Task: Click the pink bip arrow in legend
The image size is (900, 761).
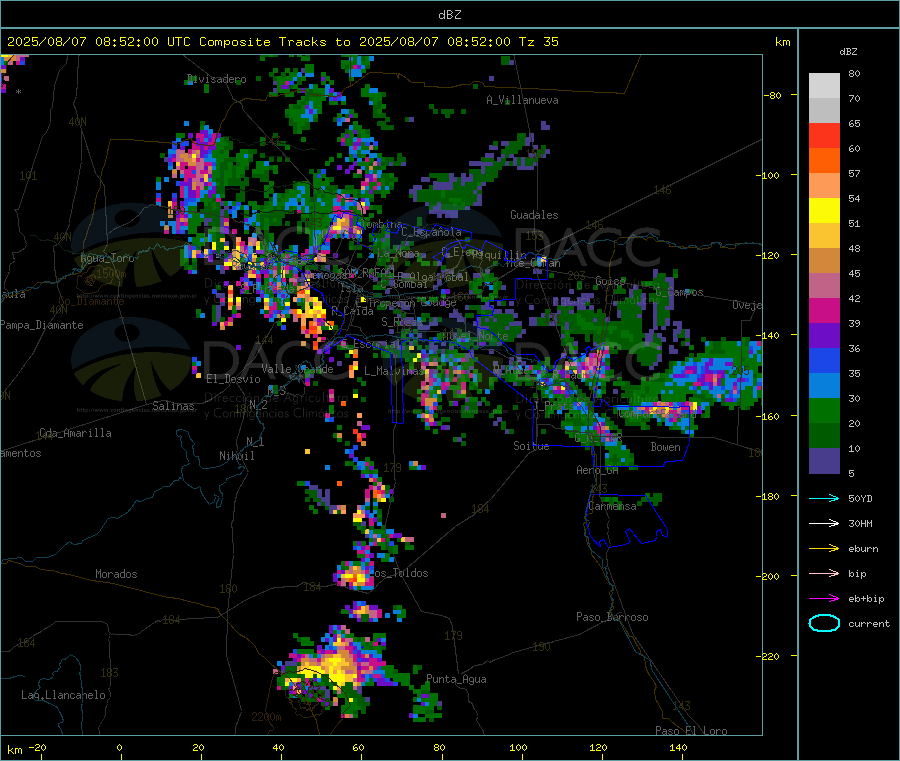Action: click(824, 573)
